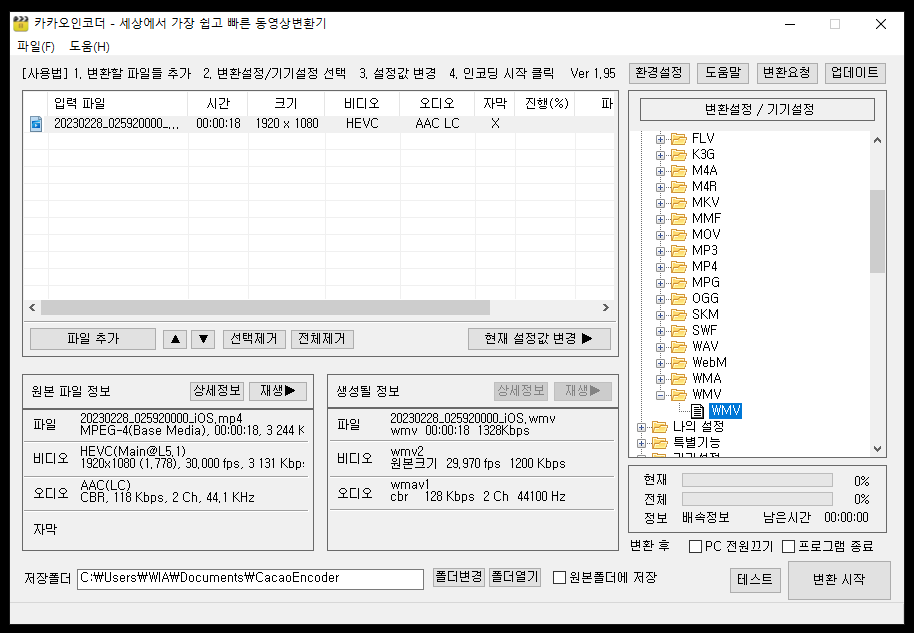The width and height of the screenshot is (914, 633).
Task: Click 선택제거 to remove selected file
Action: click(254, 339)
